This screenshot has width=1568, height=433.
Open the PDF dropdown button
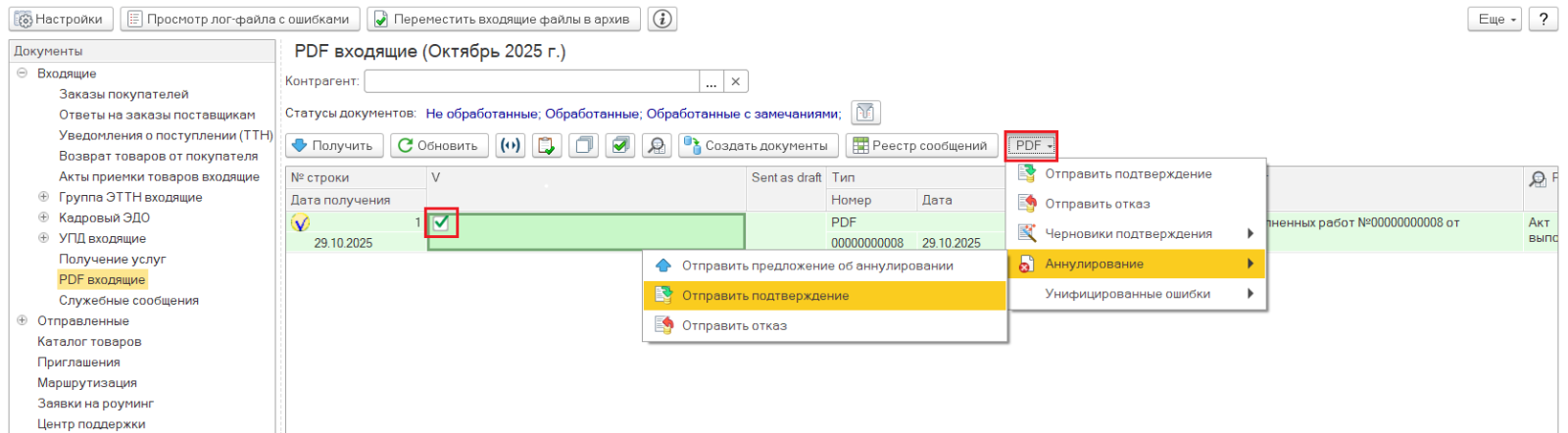(1032, 145)
